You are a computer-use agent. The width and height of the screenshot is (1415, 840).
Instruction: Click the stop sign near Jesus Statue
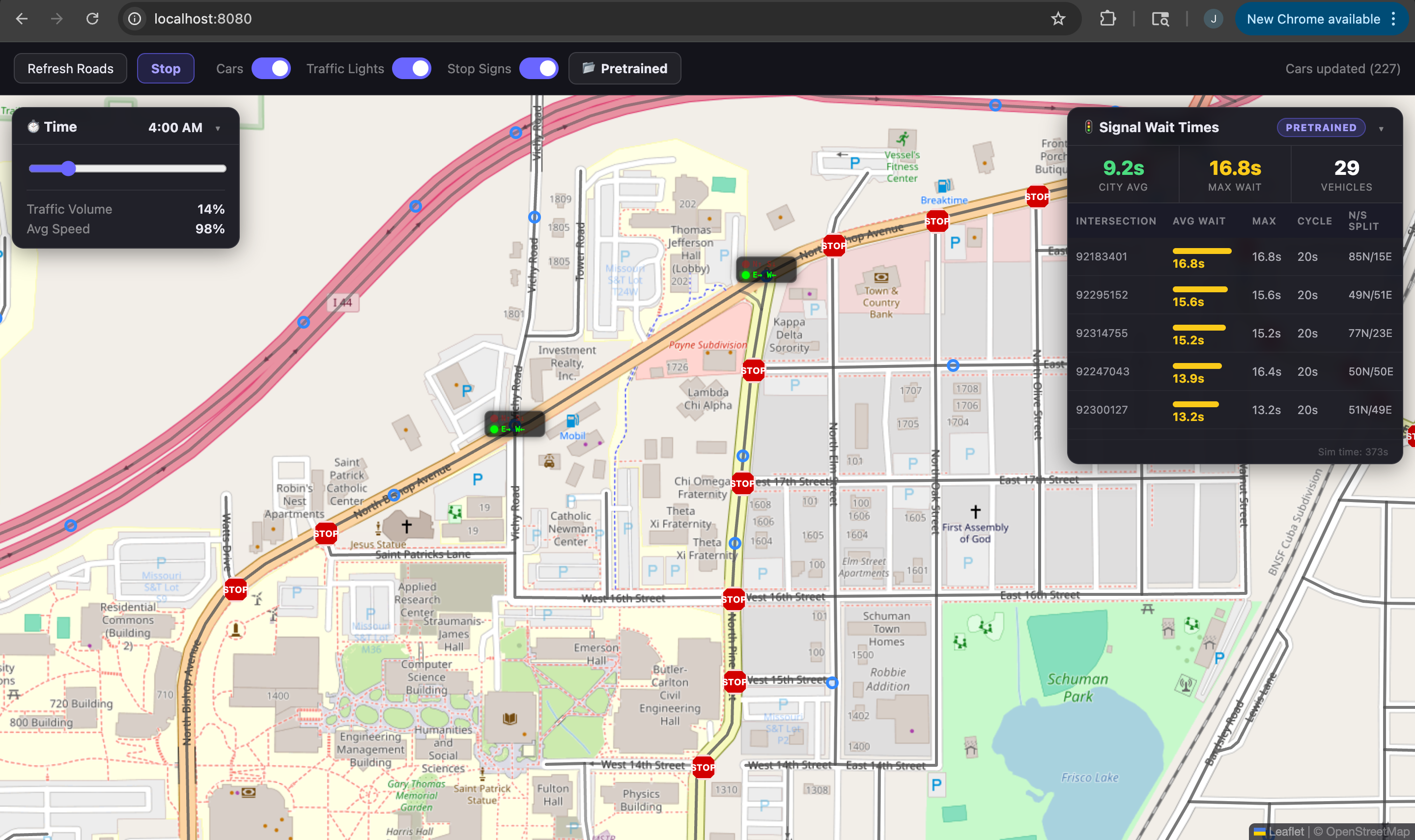click(326, 533)
